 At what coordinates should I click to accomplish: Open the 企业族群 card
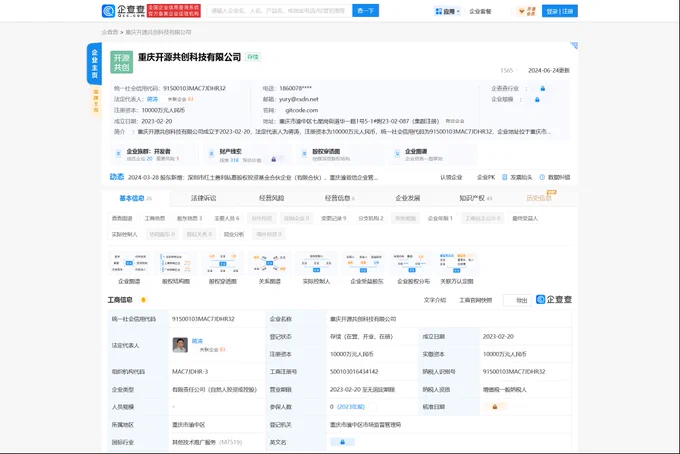coord(154,155)
